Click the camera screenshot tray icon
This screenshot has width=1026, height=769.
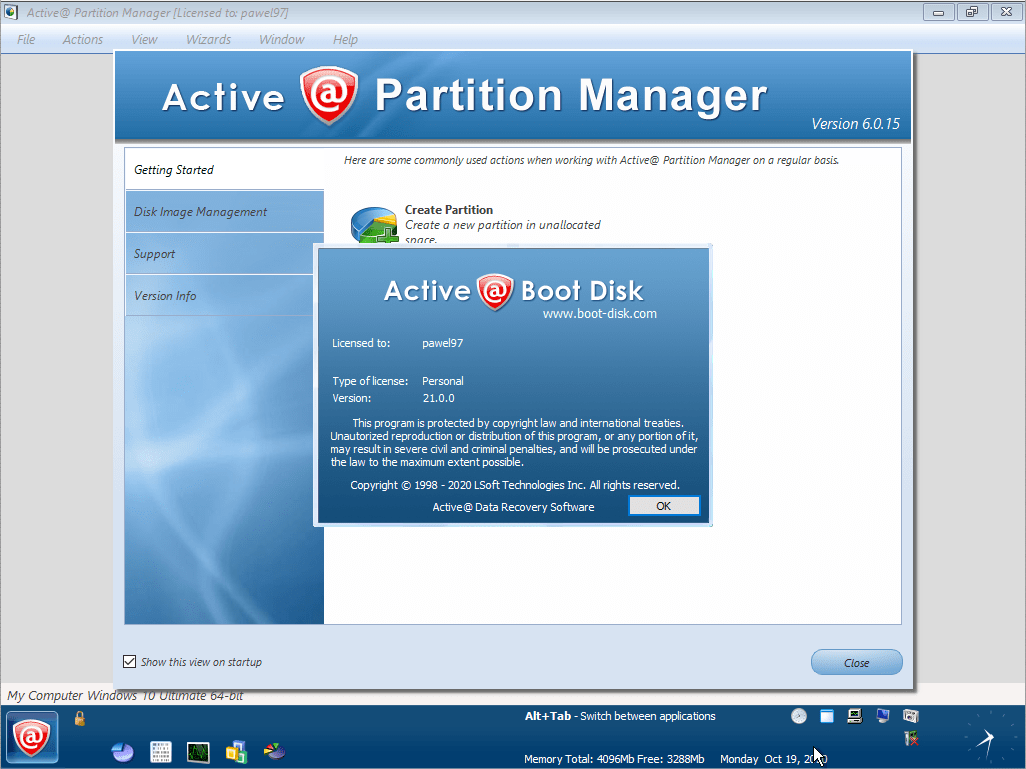(911, 716)
